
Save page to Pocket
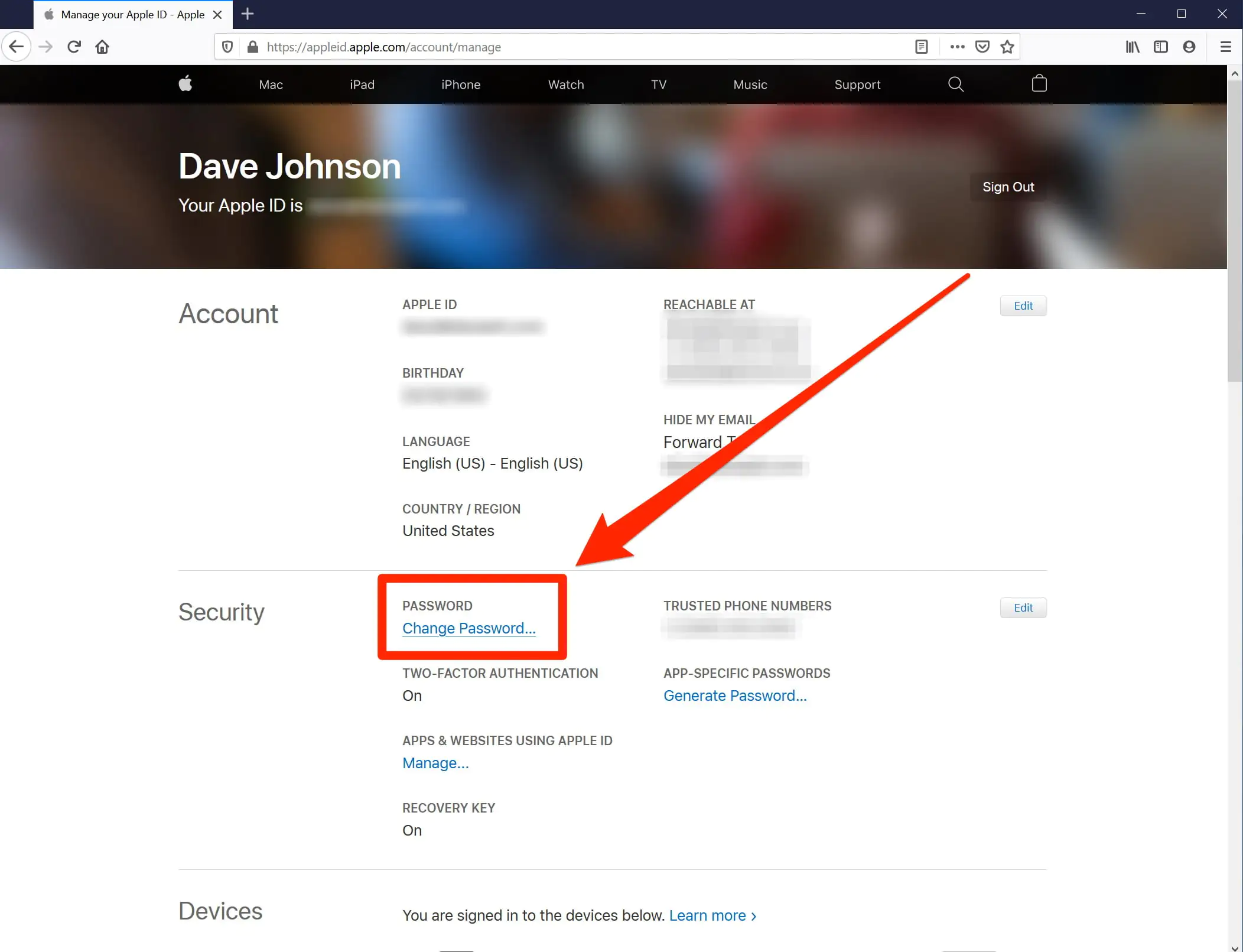(x=982, y=47)
